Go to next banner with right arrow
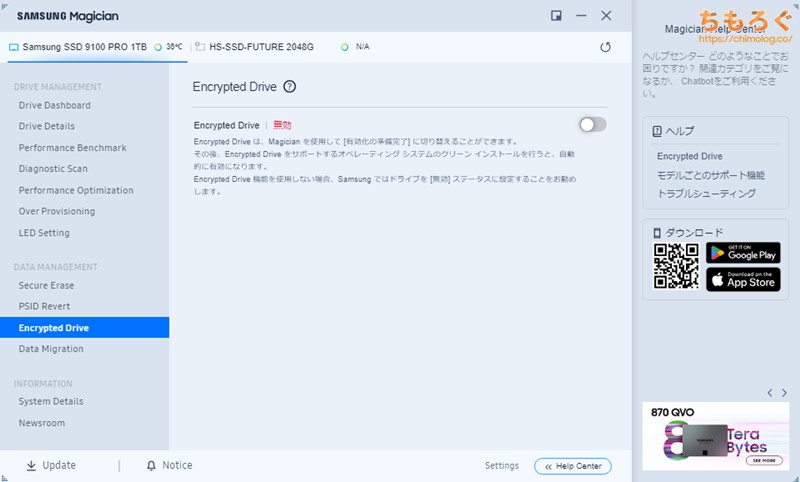This screenshot has width=800, height=482. 784,393
